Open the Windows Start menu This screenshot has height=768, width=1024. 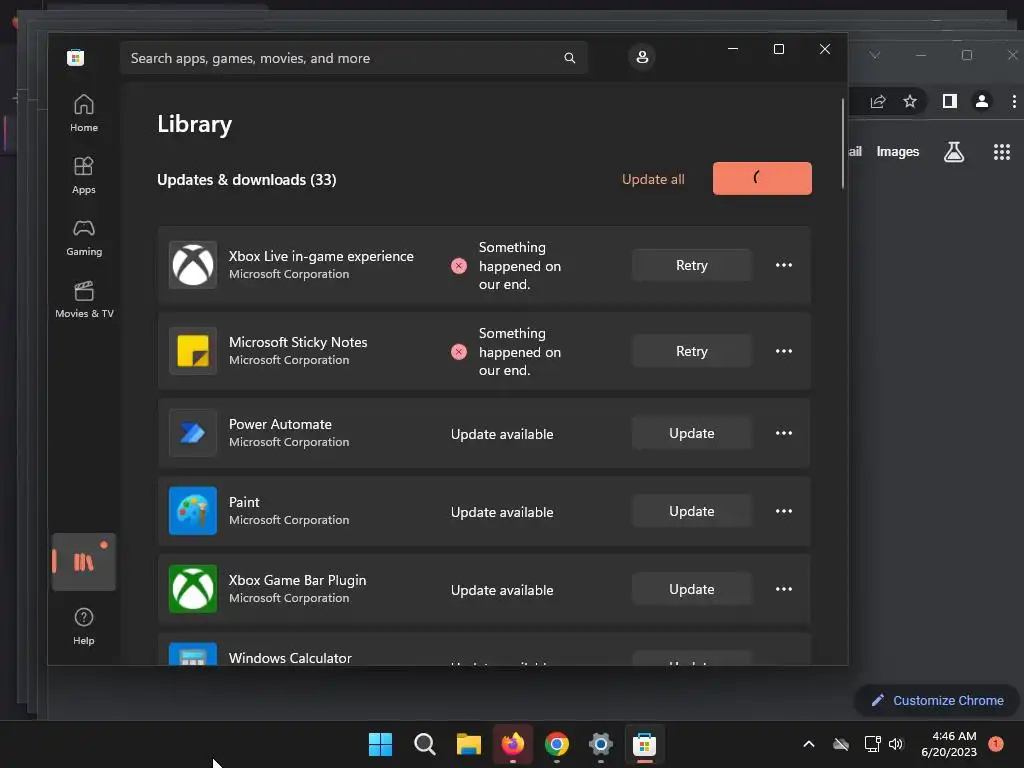(x=380, y=744)
